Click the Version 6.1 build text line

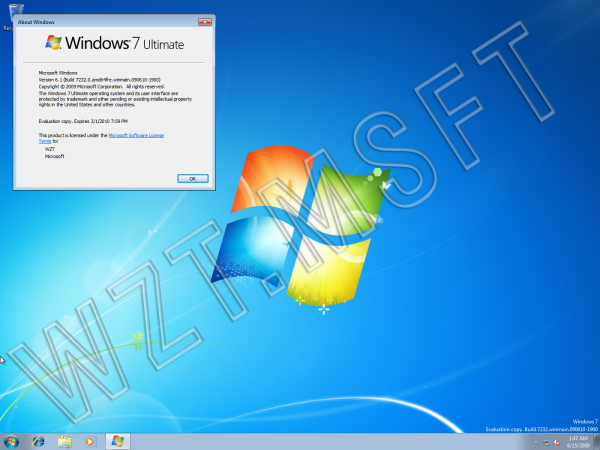(99, 80)
